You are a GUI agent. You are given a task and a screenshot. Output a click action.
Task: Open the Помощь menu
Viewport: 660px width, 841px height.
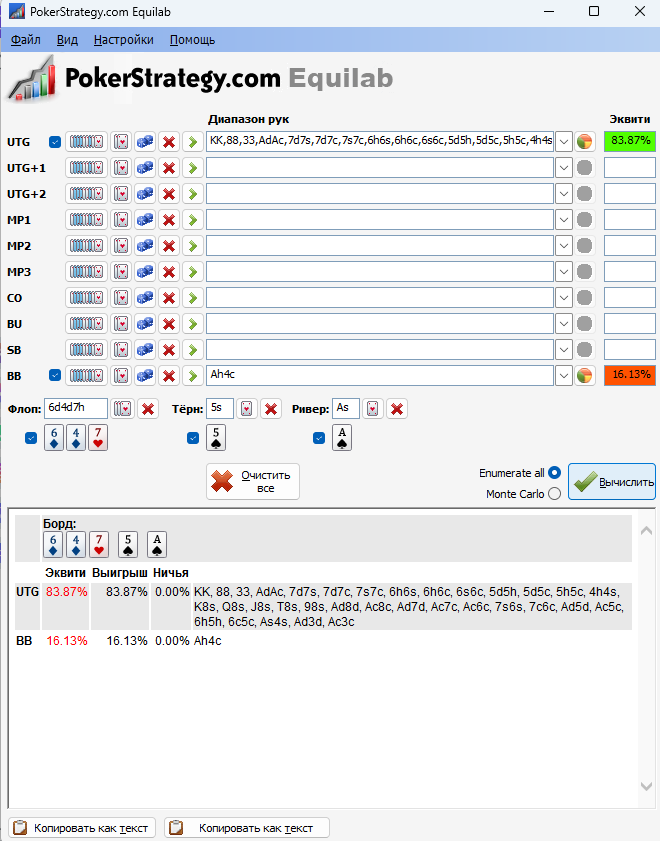192,40
